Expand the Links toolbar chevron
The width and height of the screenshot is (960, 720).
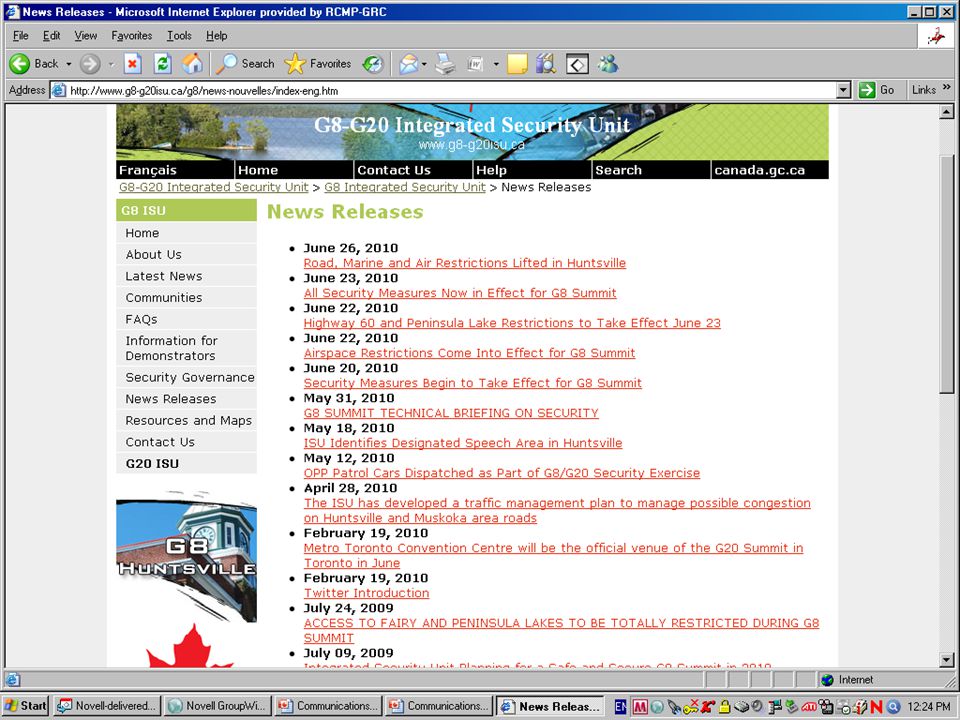point(947,87)
